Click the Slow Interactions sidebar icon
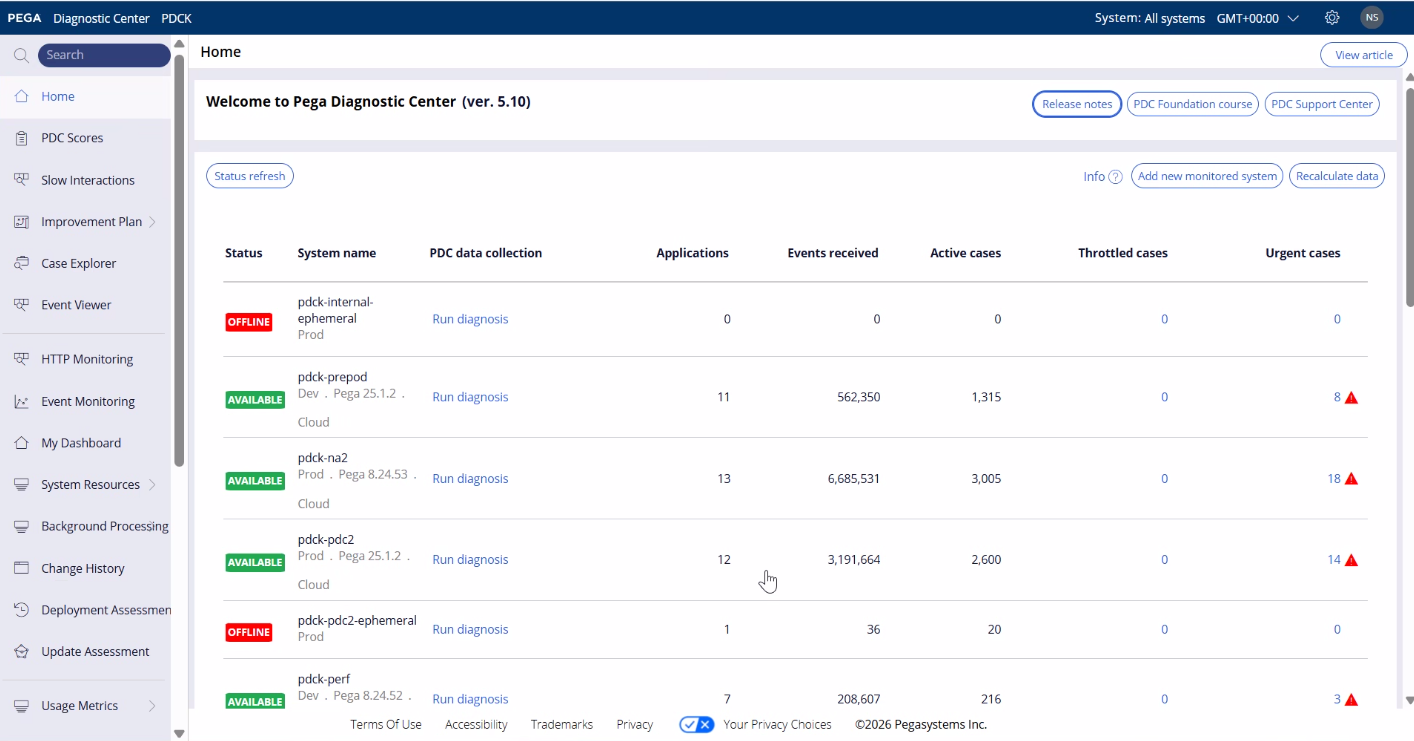This screenshot has height=741, width=1414. pos(21,180)
